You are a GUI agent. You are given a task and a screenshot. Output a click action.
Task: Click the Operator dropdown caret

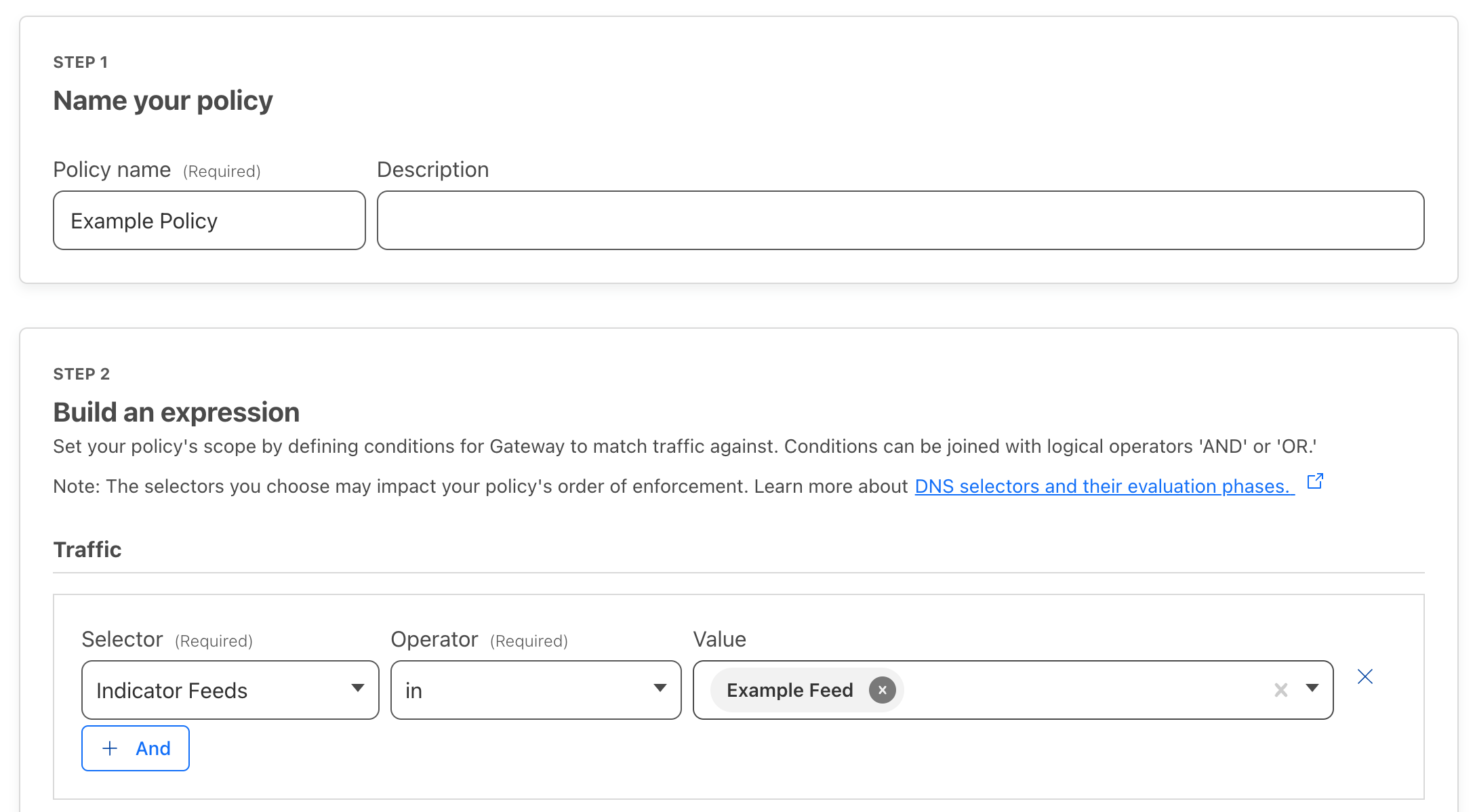pyautogui.click(x=660, y=688)
